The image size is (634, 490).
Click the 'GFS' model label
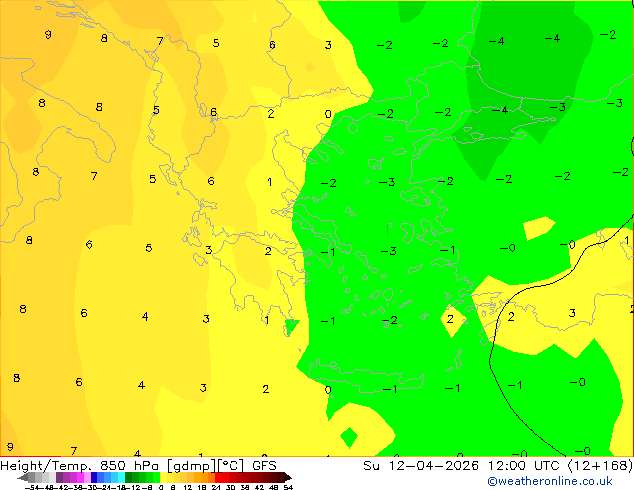coord(264,466)
